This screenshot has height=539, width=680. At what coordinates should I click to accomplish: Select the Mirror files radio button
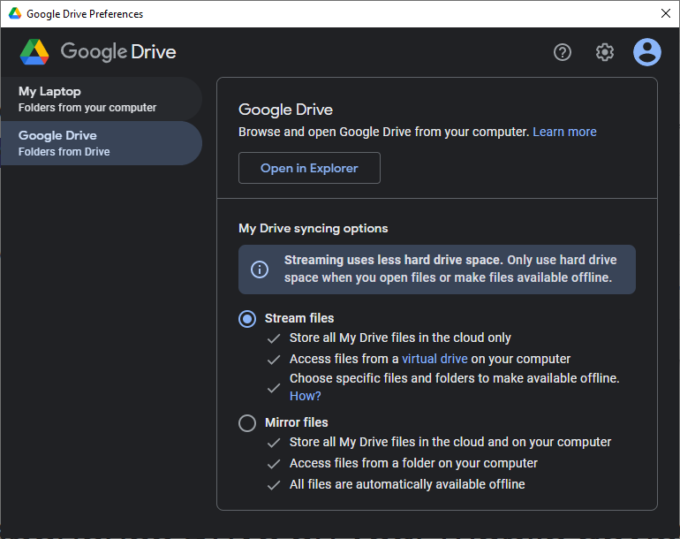pos(247,423)
